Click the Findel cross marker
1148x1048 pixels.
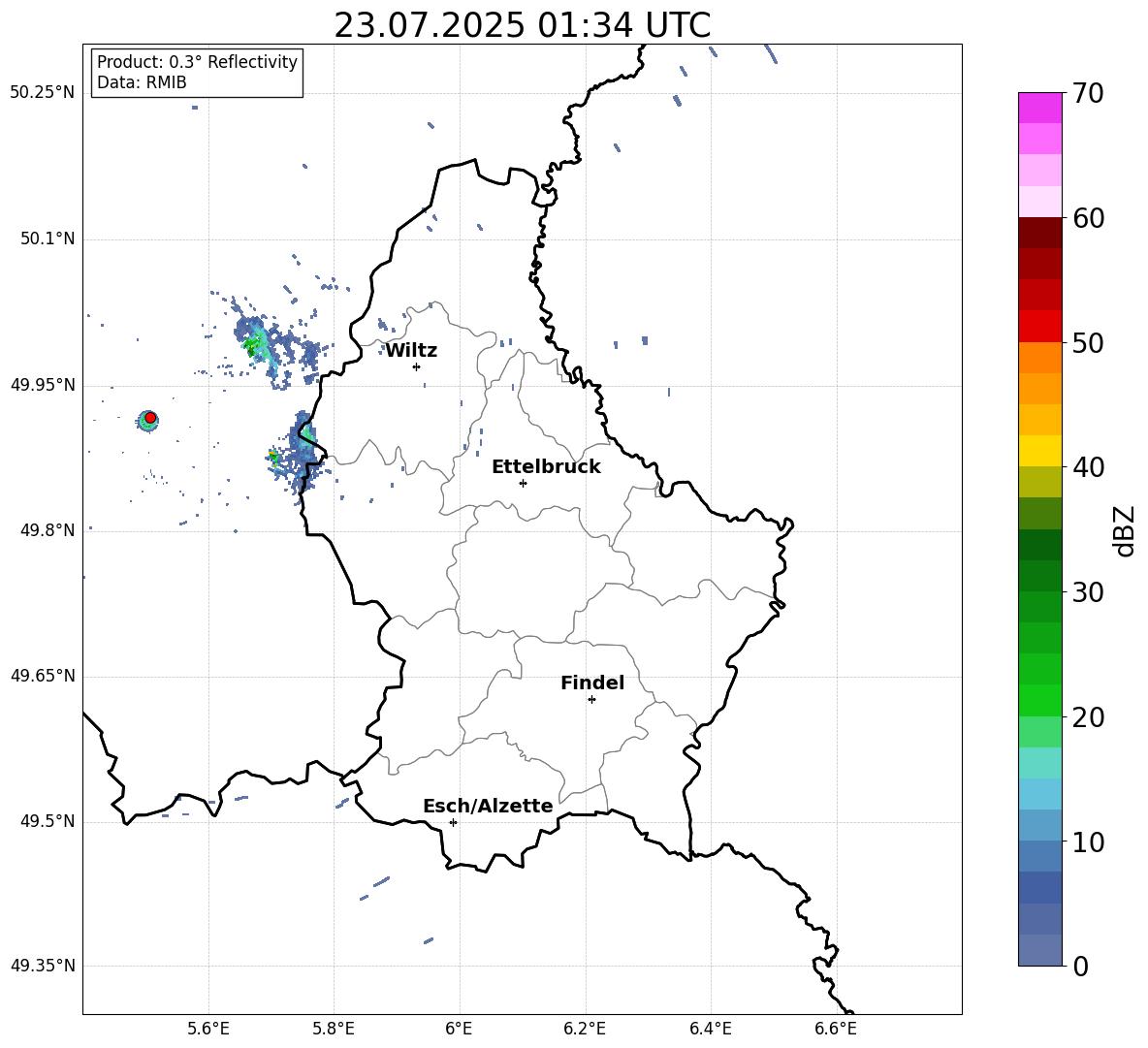point(591,700)
